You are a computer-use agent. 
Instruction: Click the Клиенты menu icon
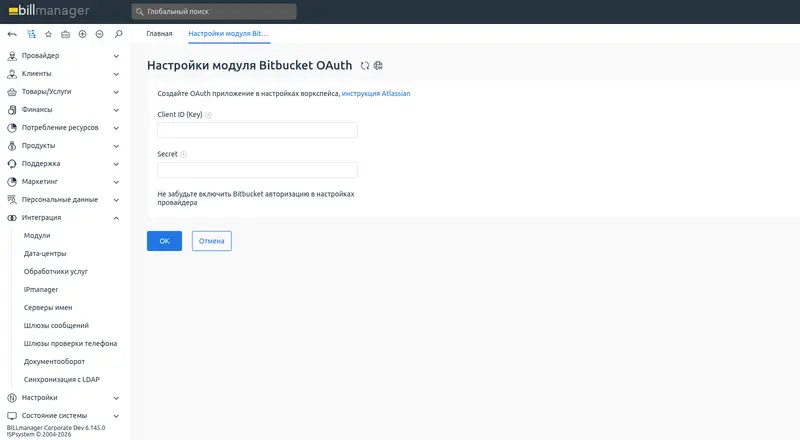[x=12, y=74]
